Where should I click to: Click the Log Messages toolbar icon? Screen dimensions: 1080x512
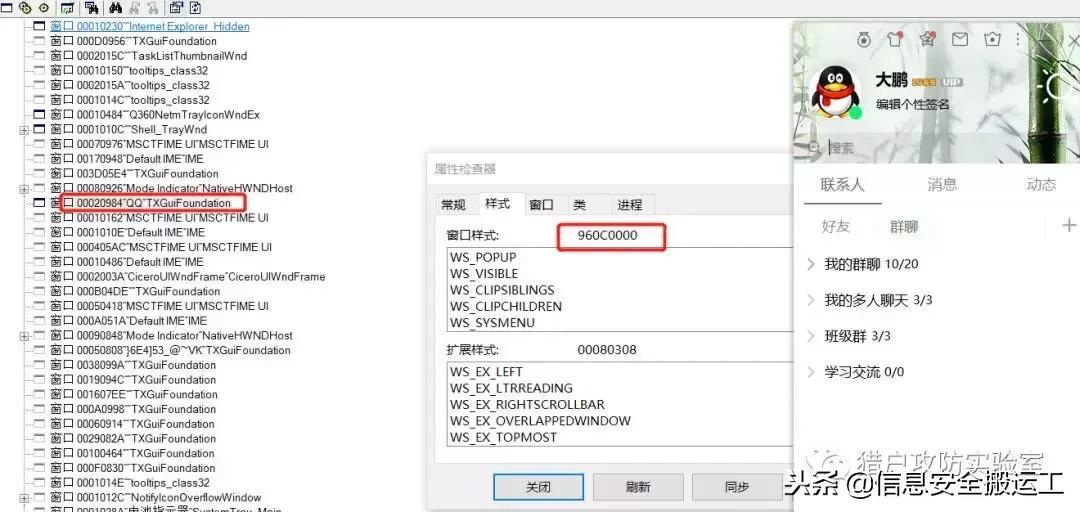[x=68, y=8]
